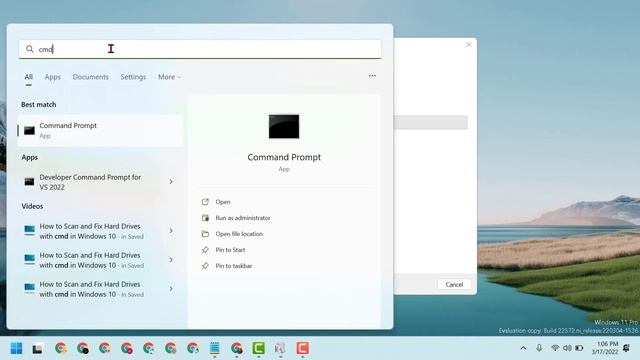This screenshot has height=360, width=640.
Task: Open the notification bell icon
Action: [x=627, y=348]
